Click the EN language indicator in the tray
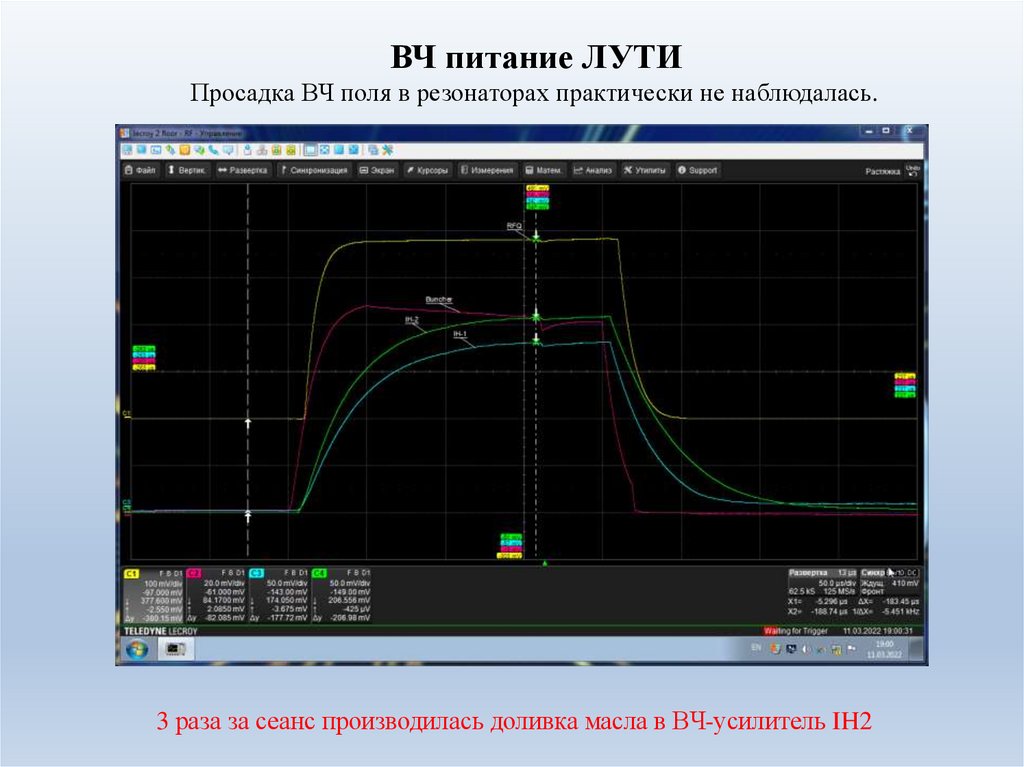The image size is (1024, 767). [756, 647]
